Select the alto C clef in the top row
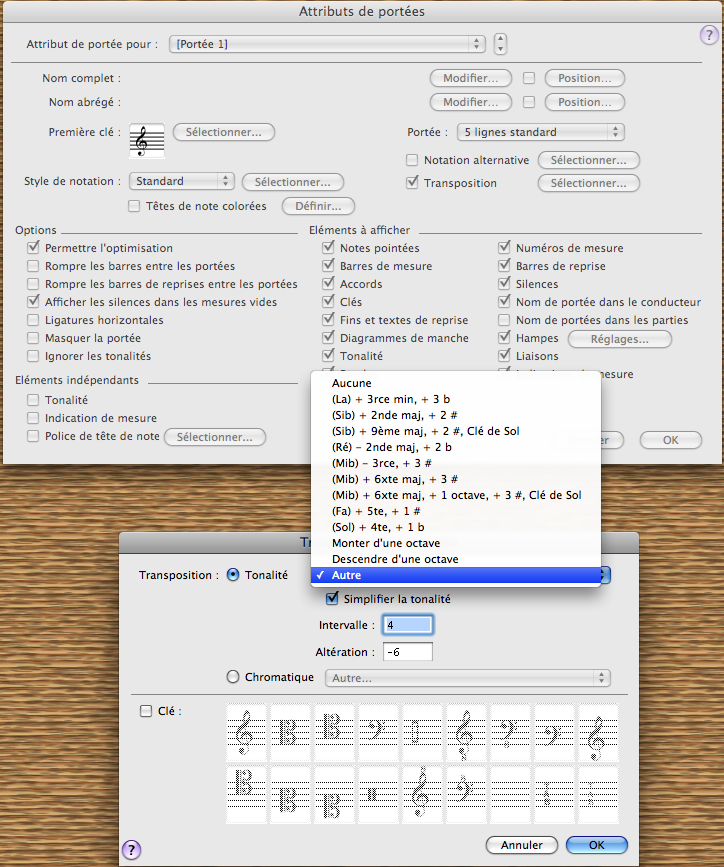 coord(291,732)
